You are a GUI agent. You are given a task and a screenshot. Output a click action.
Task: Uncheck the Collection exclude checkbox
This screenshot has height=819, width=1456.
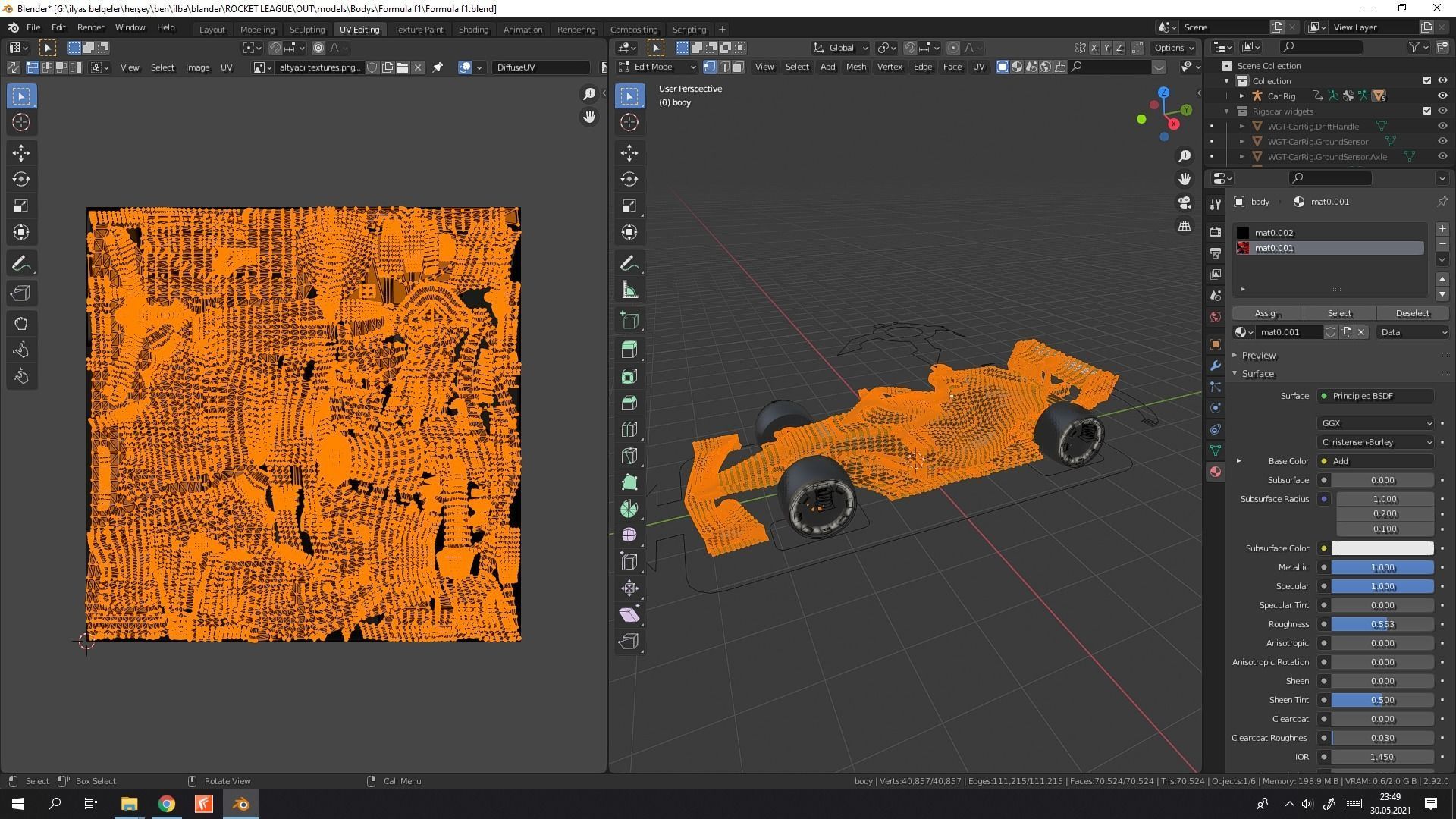(x=1426, y=81)
